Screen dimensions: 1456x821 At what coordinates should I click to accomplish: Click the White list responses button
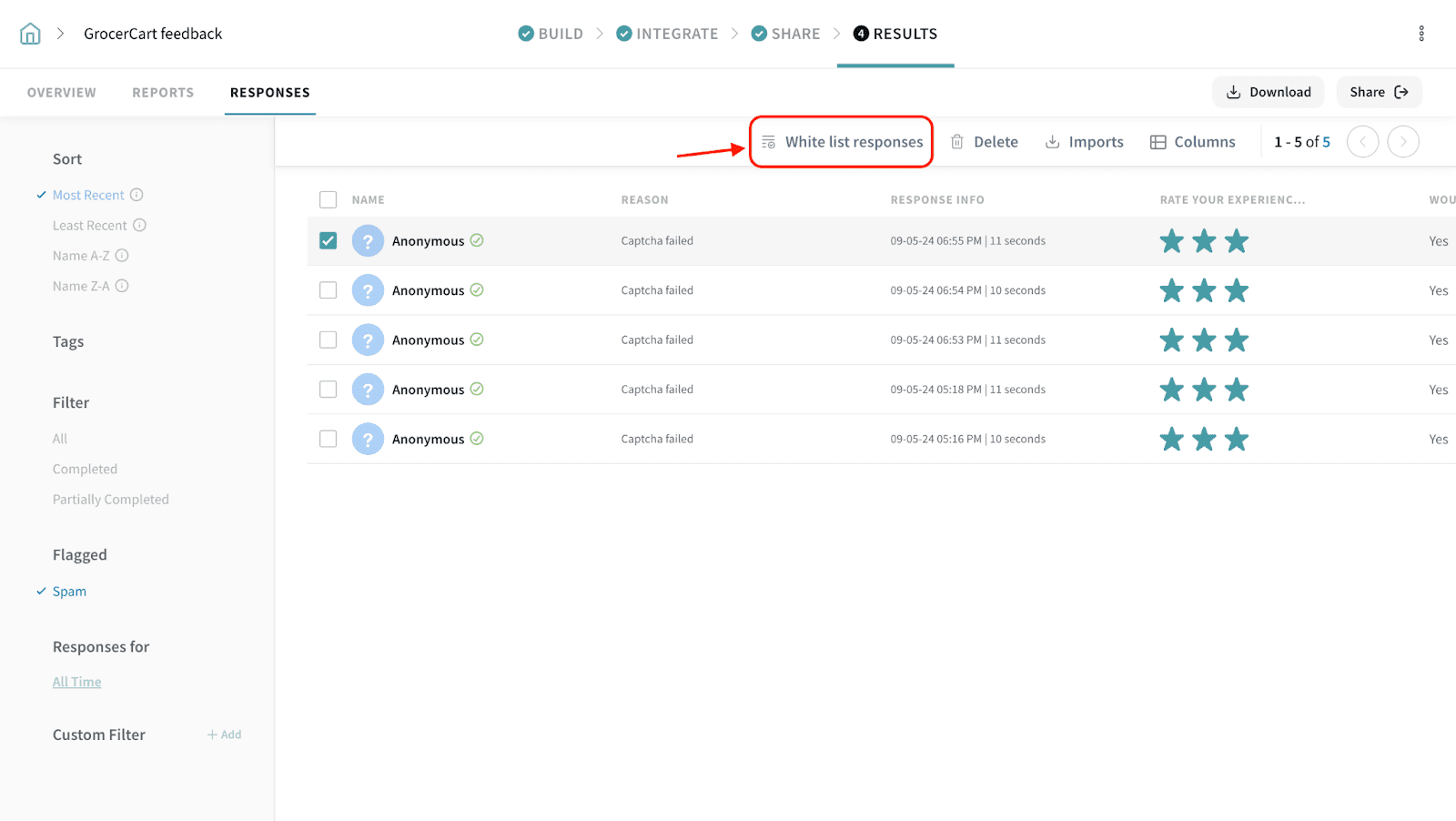(x=842, y=142)
